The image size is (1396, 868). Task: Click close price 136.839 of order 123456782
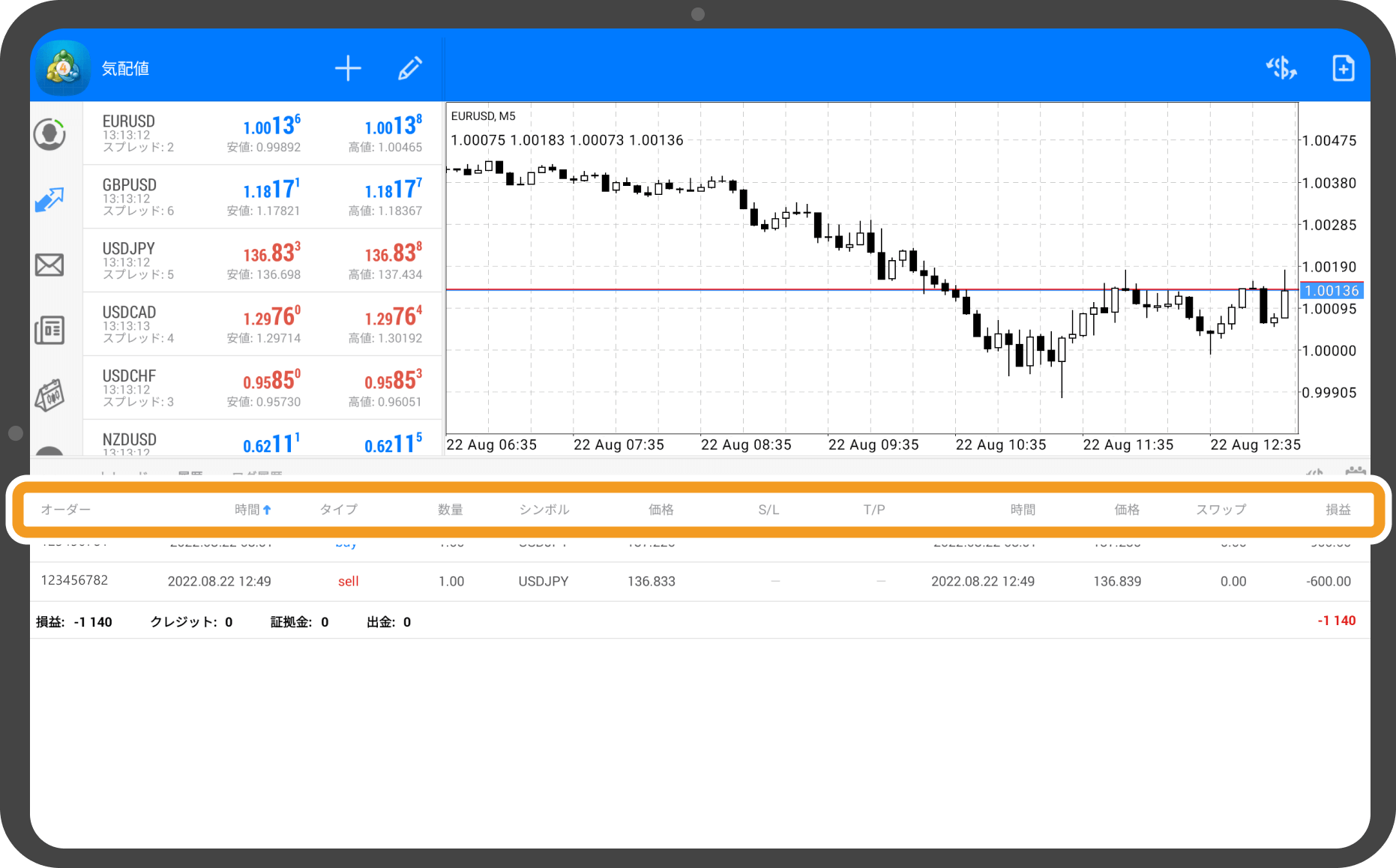click(1117, 582)
